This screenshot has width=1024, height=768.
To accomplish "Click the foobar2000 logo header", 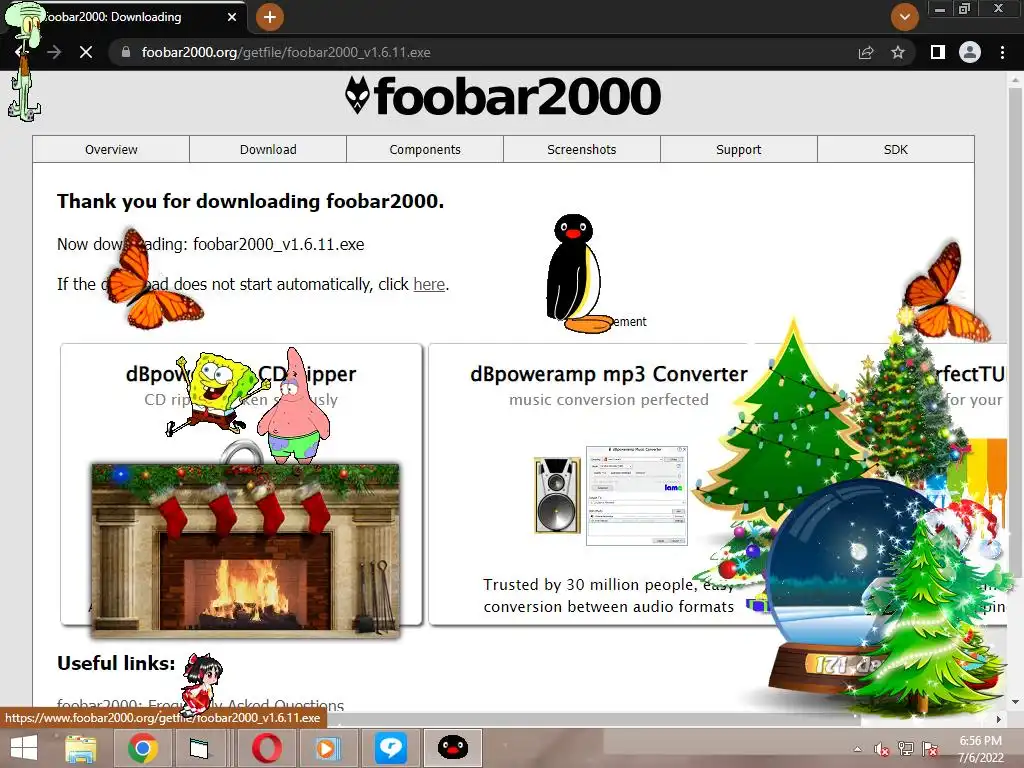I will click(503, 96).
